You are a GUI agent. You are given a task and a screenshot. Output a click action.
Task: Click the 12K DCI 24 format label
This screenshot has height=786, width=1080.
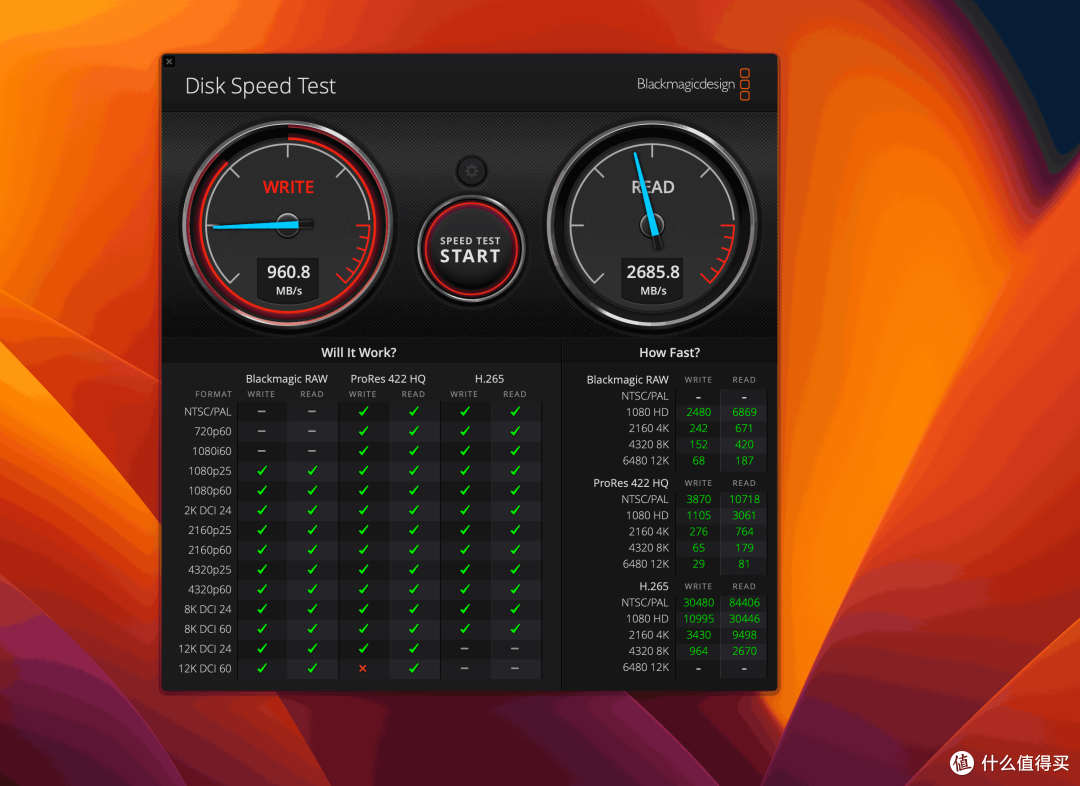click(x=205, y=649)
